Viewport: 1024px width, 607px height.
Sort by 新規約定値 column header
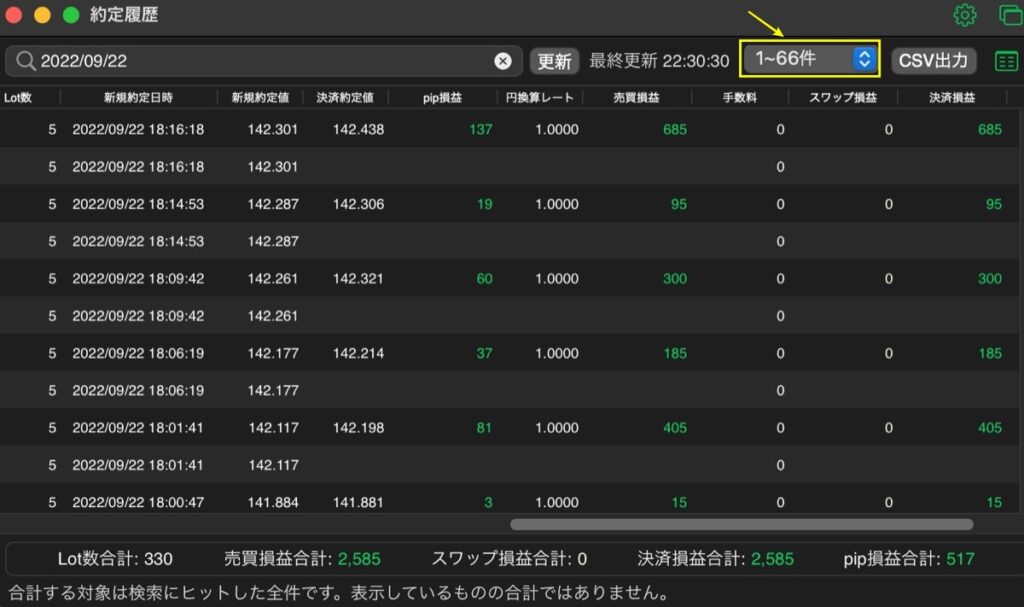(260, 97)
